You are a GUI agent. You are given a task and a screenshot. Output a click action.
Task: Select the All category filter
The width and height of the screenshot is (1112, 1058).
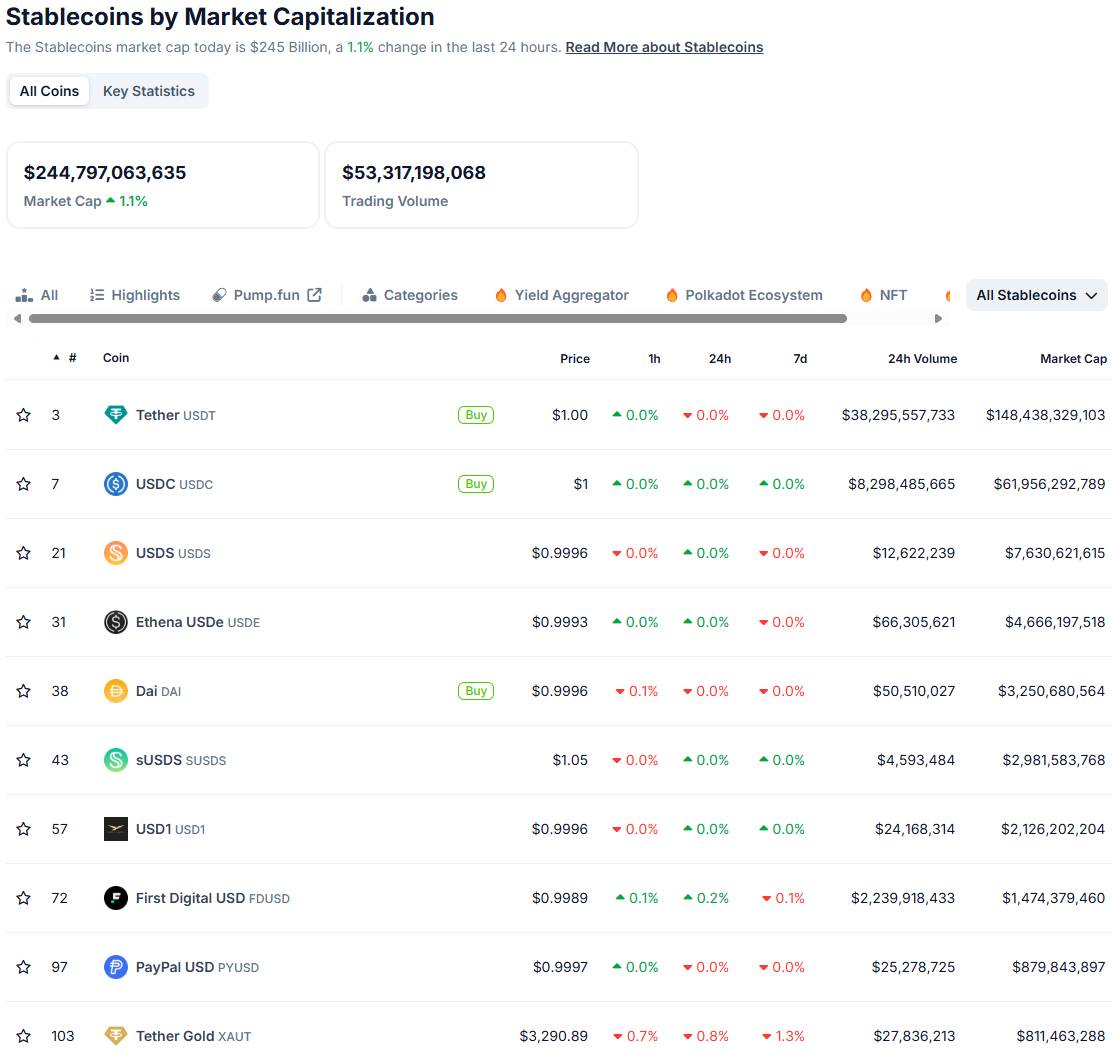click(x=37, y=295)
